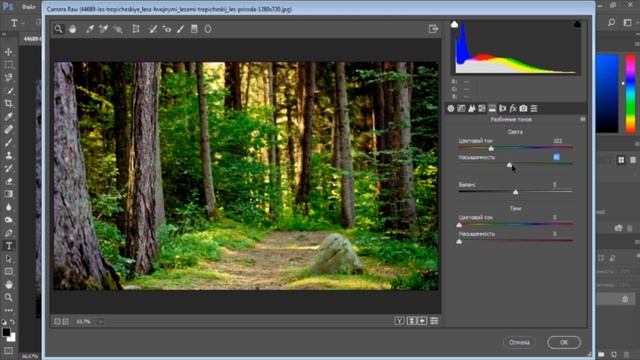Screen dimensions: 640x360
Task: Select the Radial Filter tool
Action: [208, 29]
